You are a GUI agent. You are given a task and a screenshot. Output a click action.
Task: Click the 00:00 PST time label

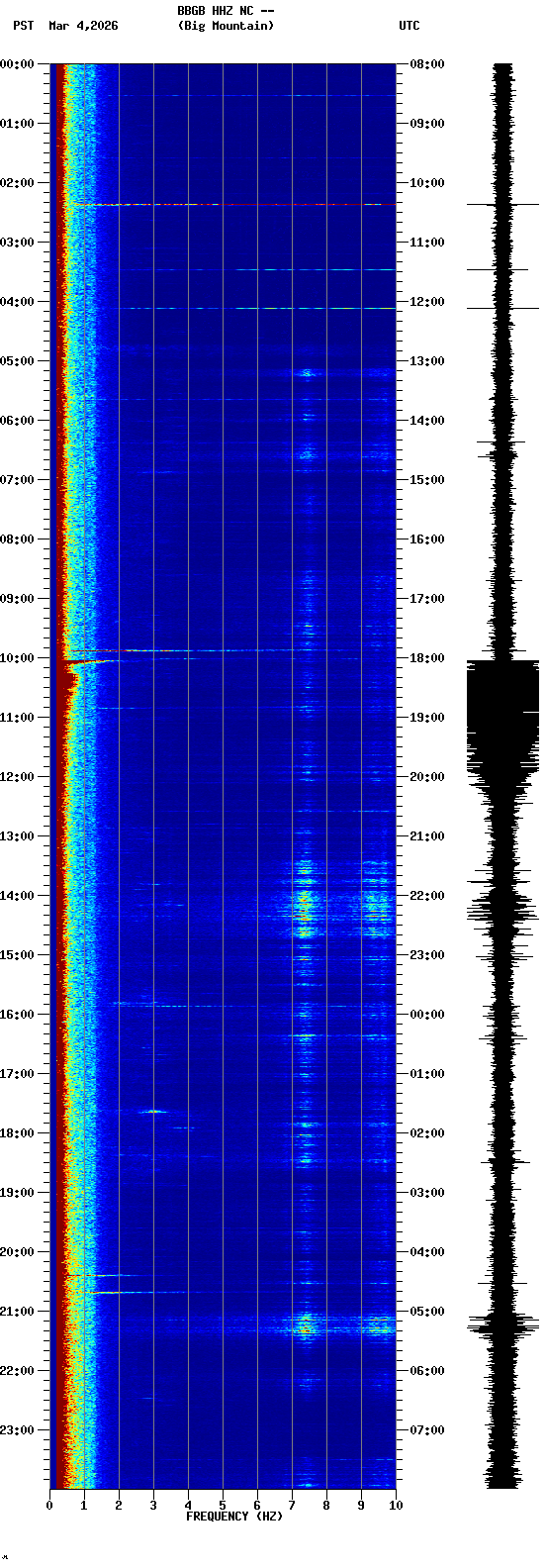[17, 64]
